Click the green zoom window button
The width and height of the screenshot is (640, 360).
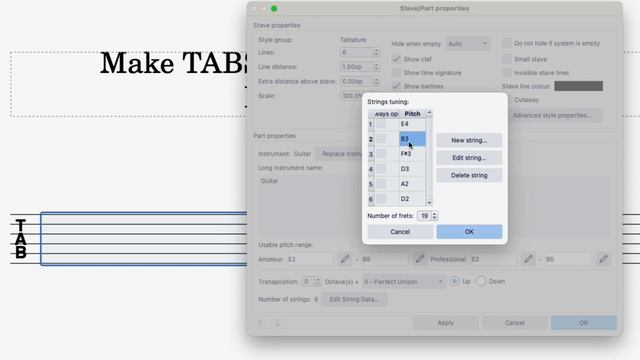[x=274, y=9]
